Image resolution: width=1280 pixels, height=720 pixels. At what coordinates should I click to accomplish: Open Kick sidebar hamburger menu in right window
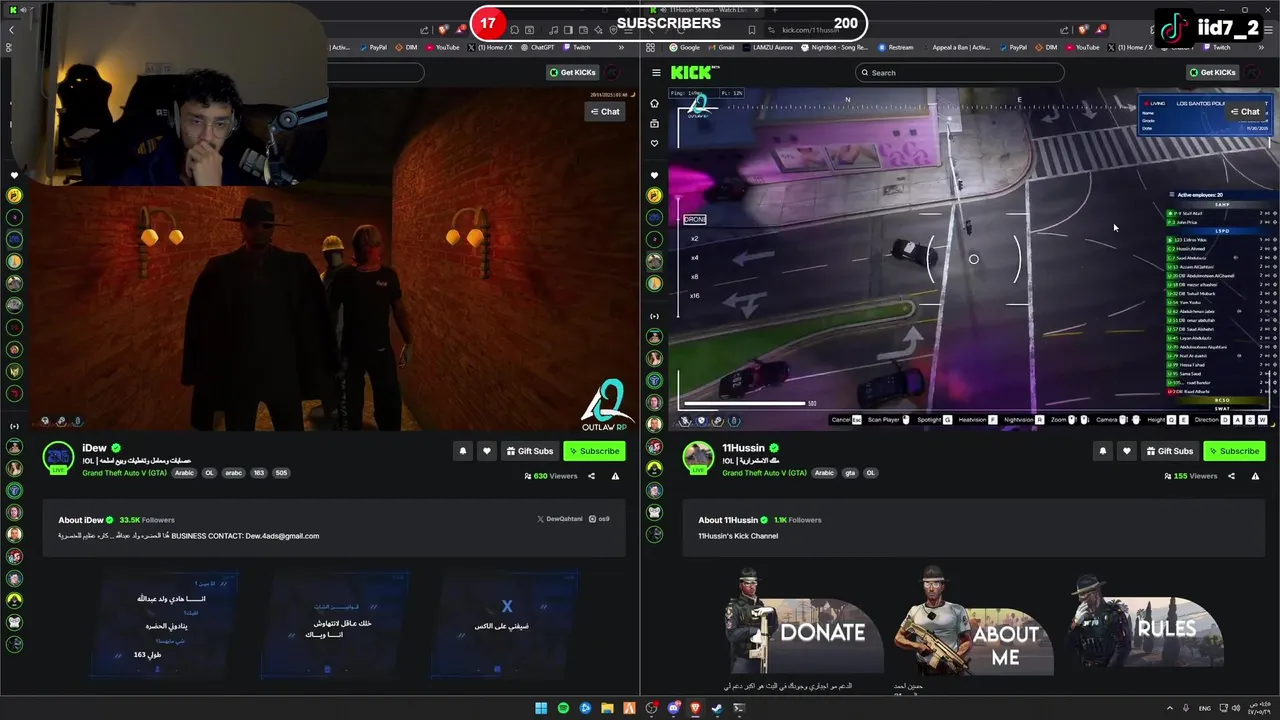point(656,72)
